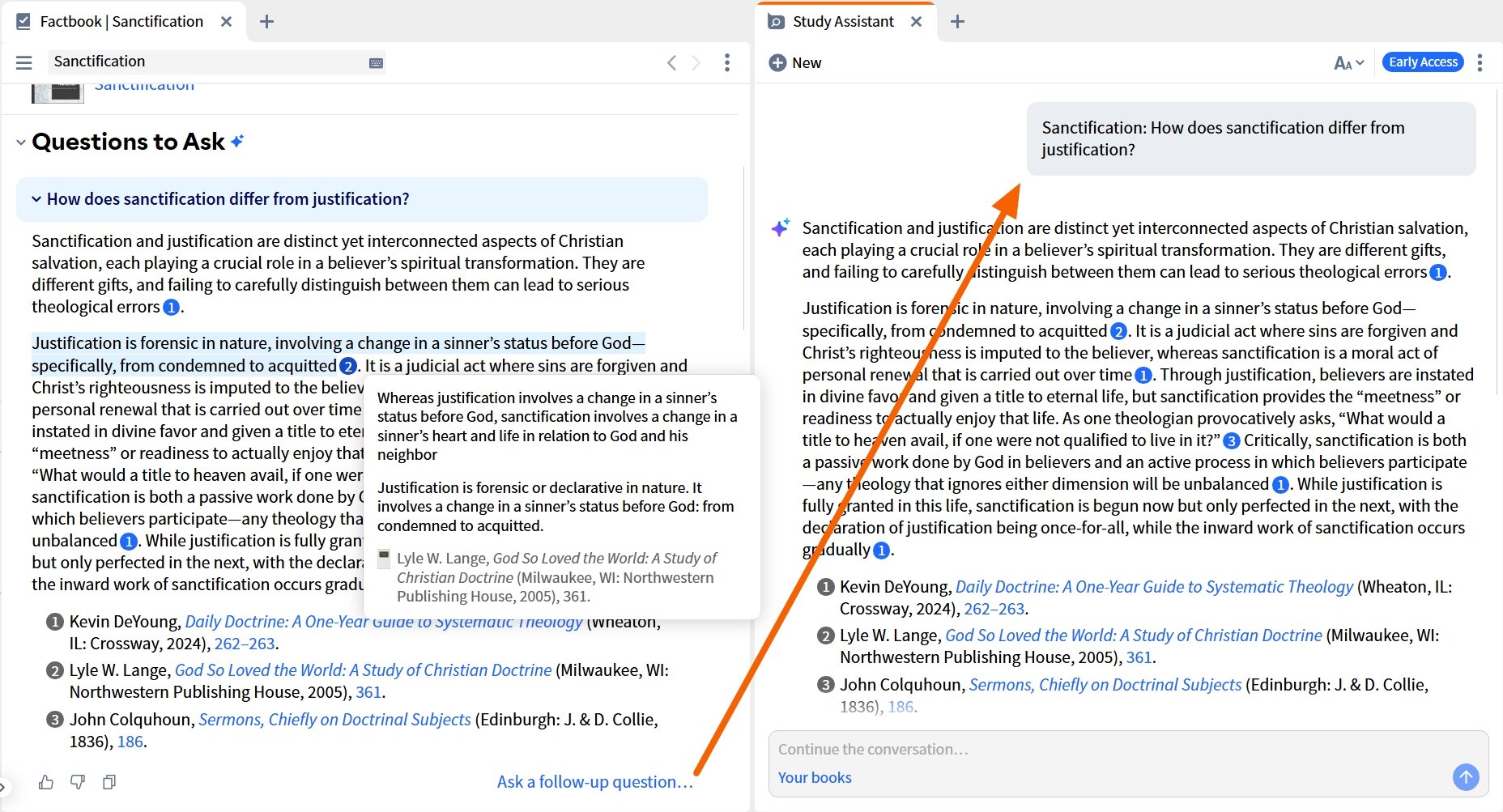1503x812 pixels.
Task: Click citation 2 after 'acquitted' in Study Assistant
Action: click(x=1118, y=331)
